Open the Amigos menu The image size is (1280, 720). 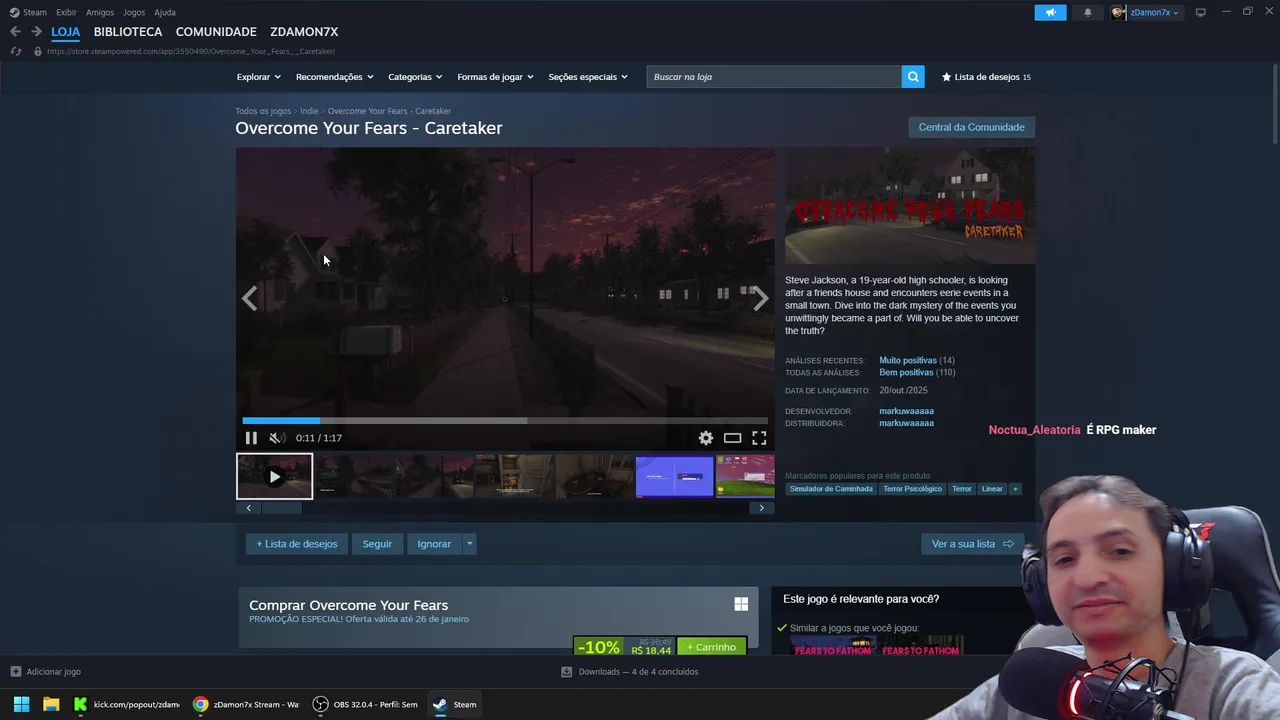tap(100, 12)
